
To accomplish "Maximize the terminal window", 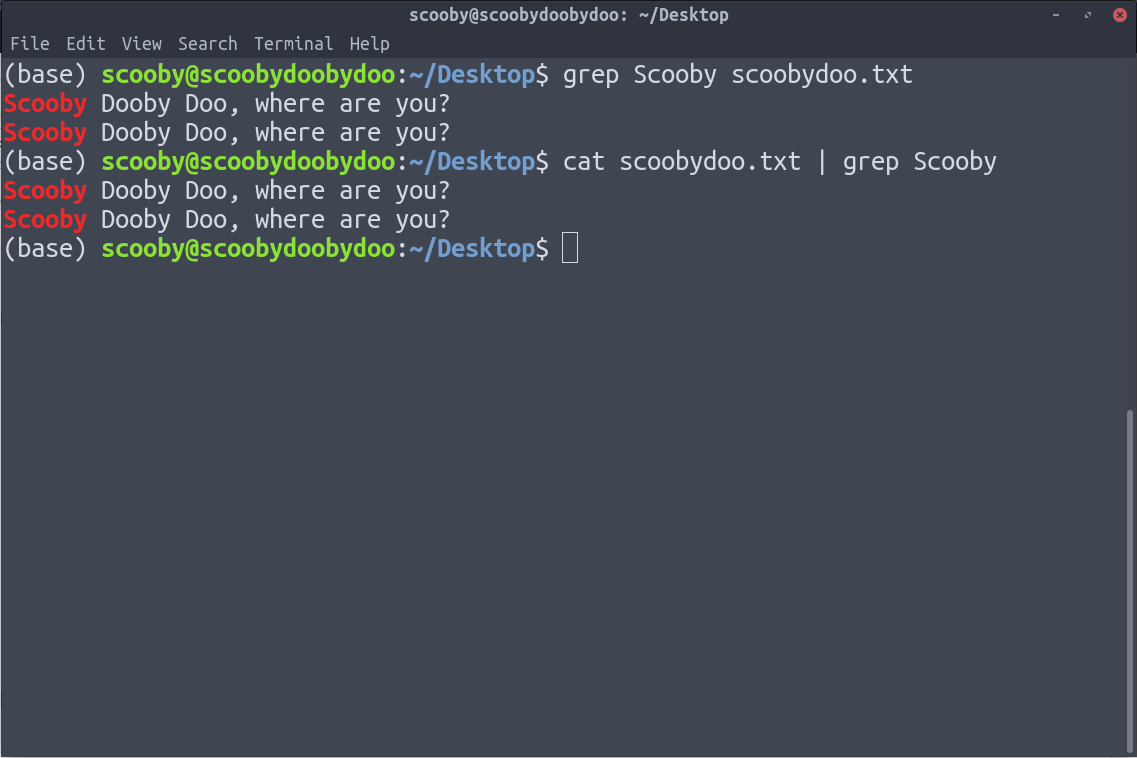I will 1088,15.
